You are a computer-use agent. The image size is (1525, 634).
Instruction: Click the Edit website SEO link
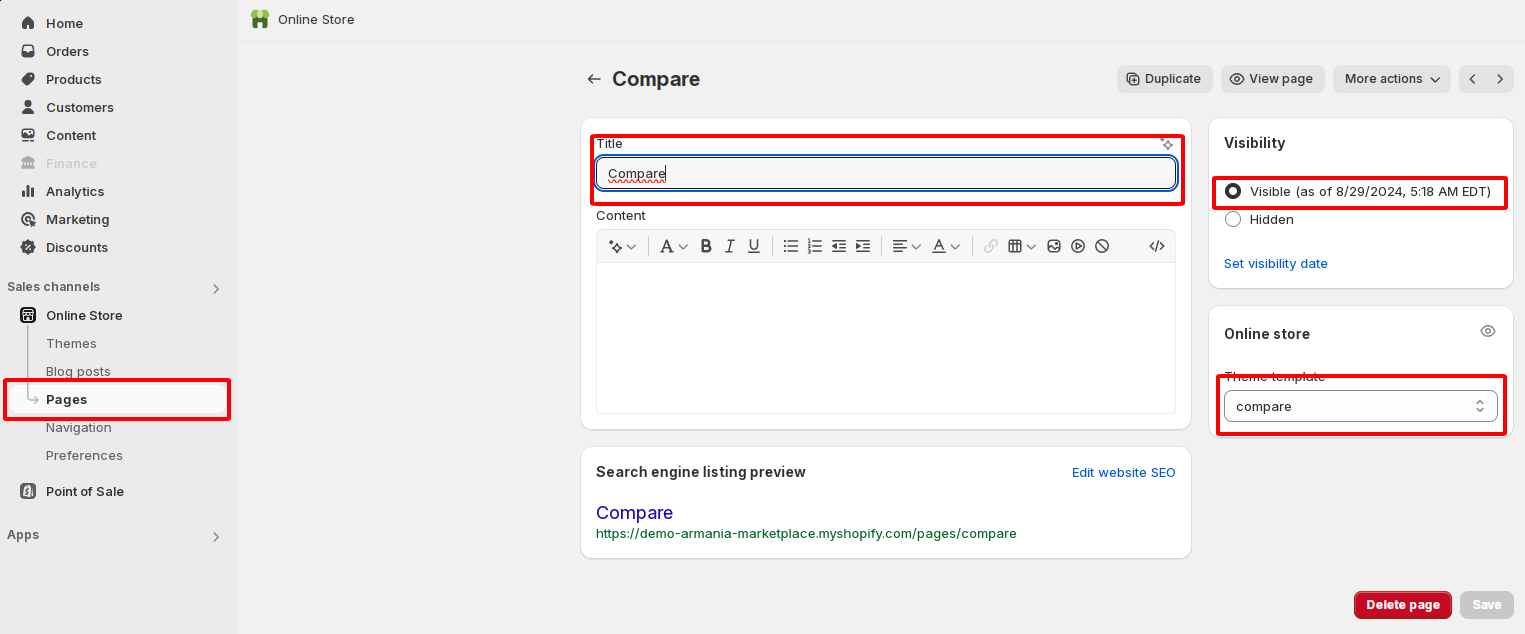[1123, 472]
